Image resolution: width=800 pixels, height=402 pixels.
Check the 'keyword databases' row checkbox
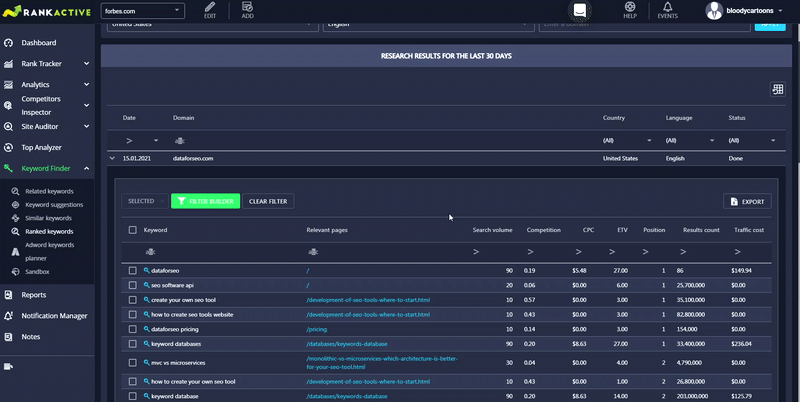tap(133, 344)
